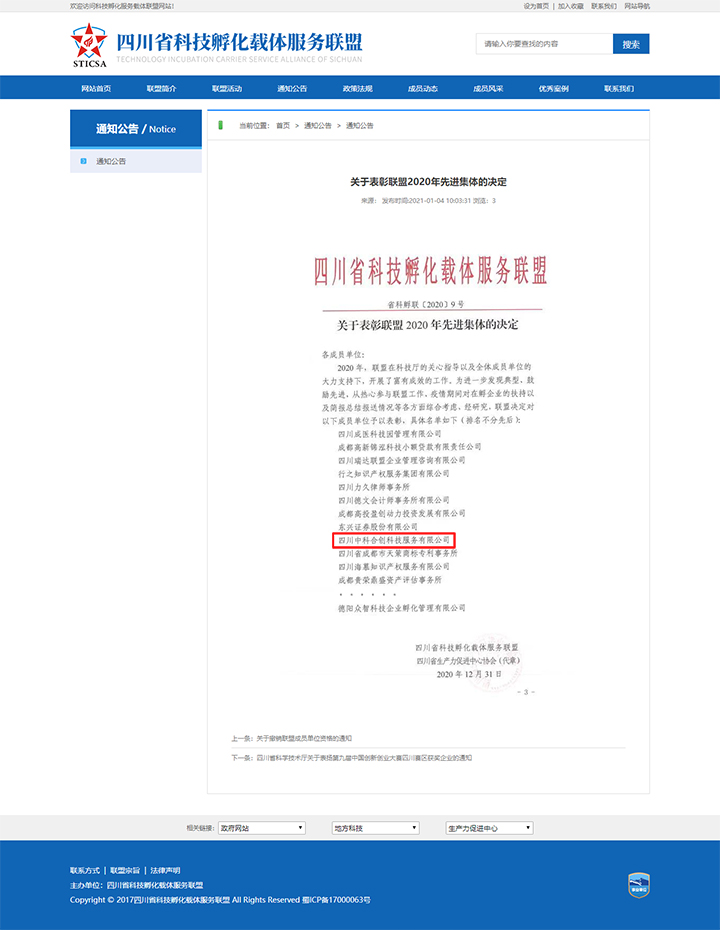The width and height of the screenshot is (720, 930).
Task: Click the 通知公告 / Notice sidebar header
Action: 136,129
